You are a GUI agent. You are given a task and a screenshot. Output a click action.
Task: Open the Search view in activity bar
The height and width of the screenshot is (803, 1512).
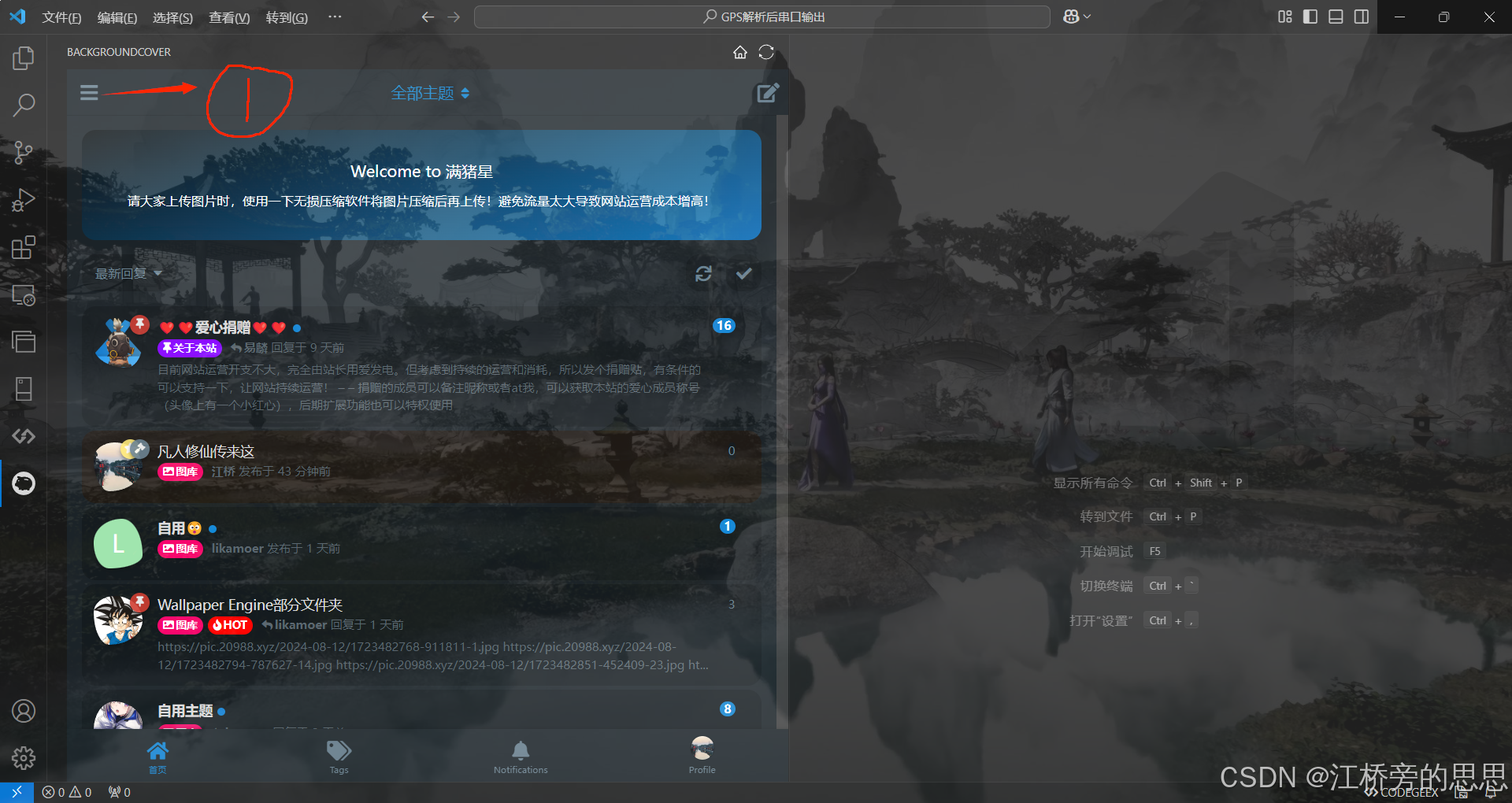coord(24,105)
